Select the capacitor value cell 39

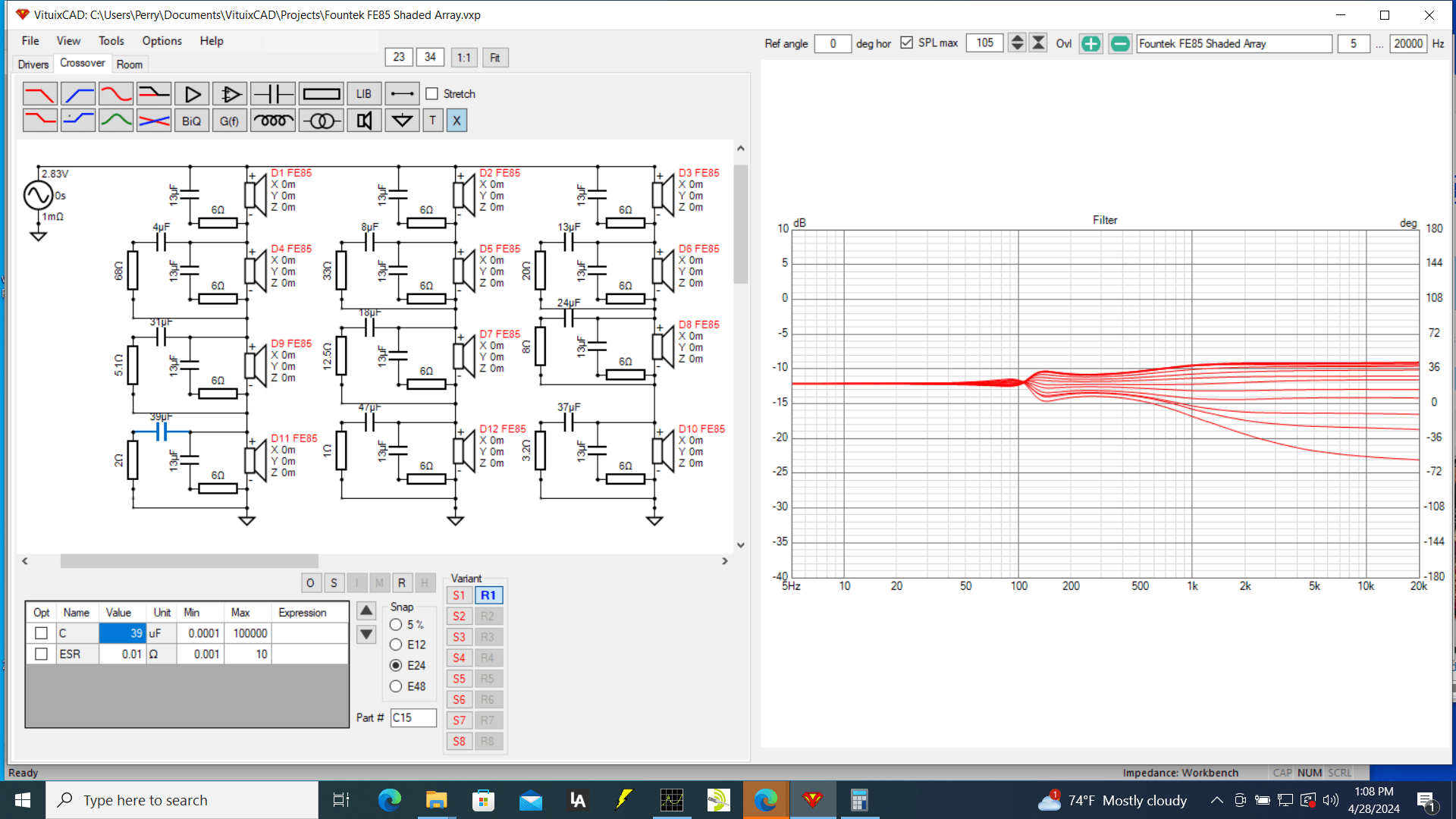click(x=122, y=633)
